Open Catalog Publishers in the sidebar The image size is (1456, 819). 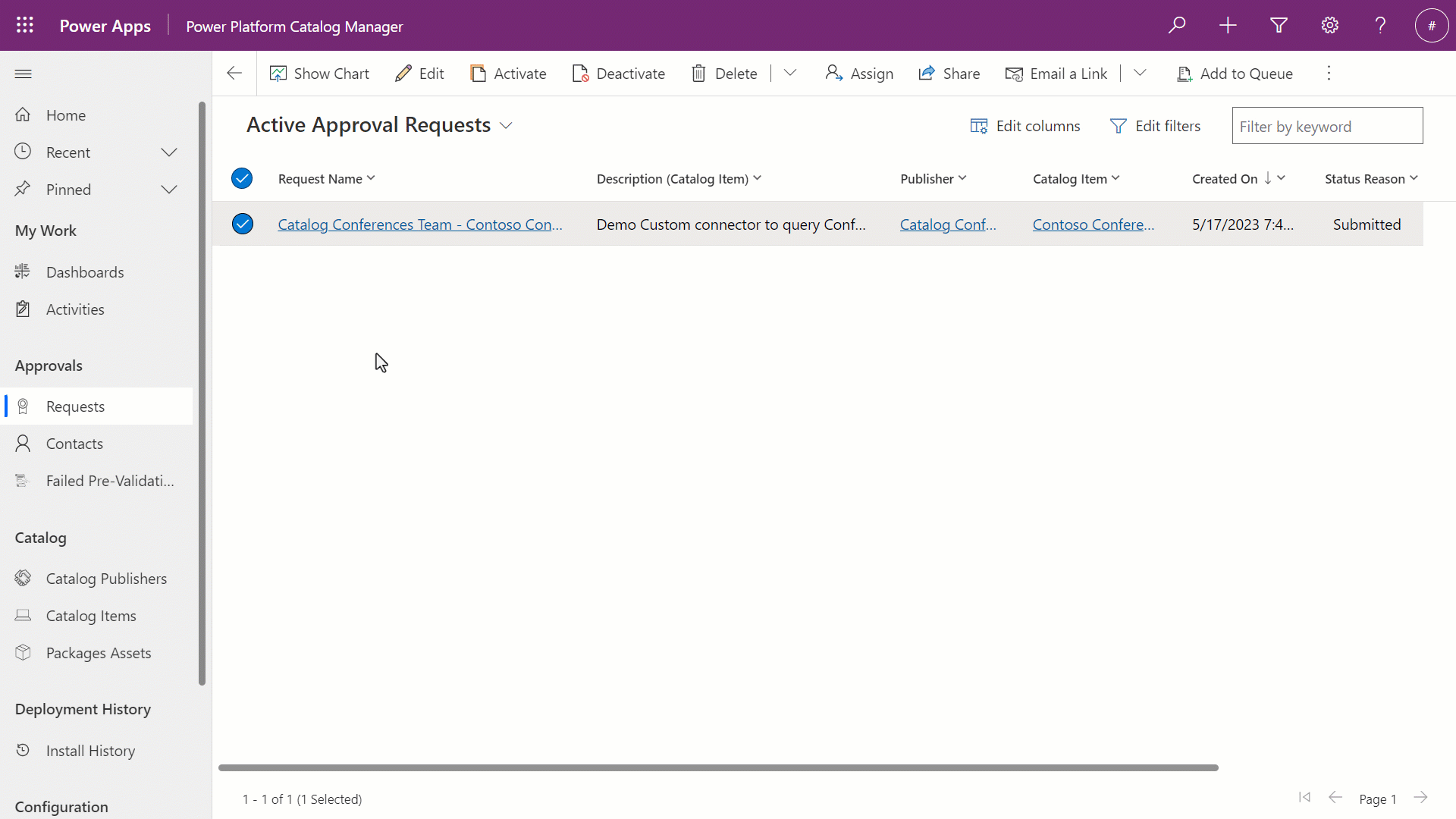pyautogui.click(x=106, y=578)
